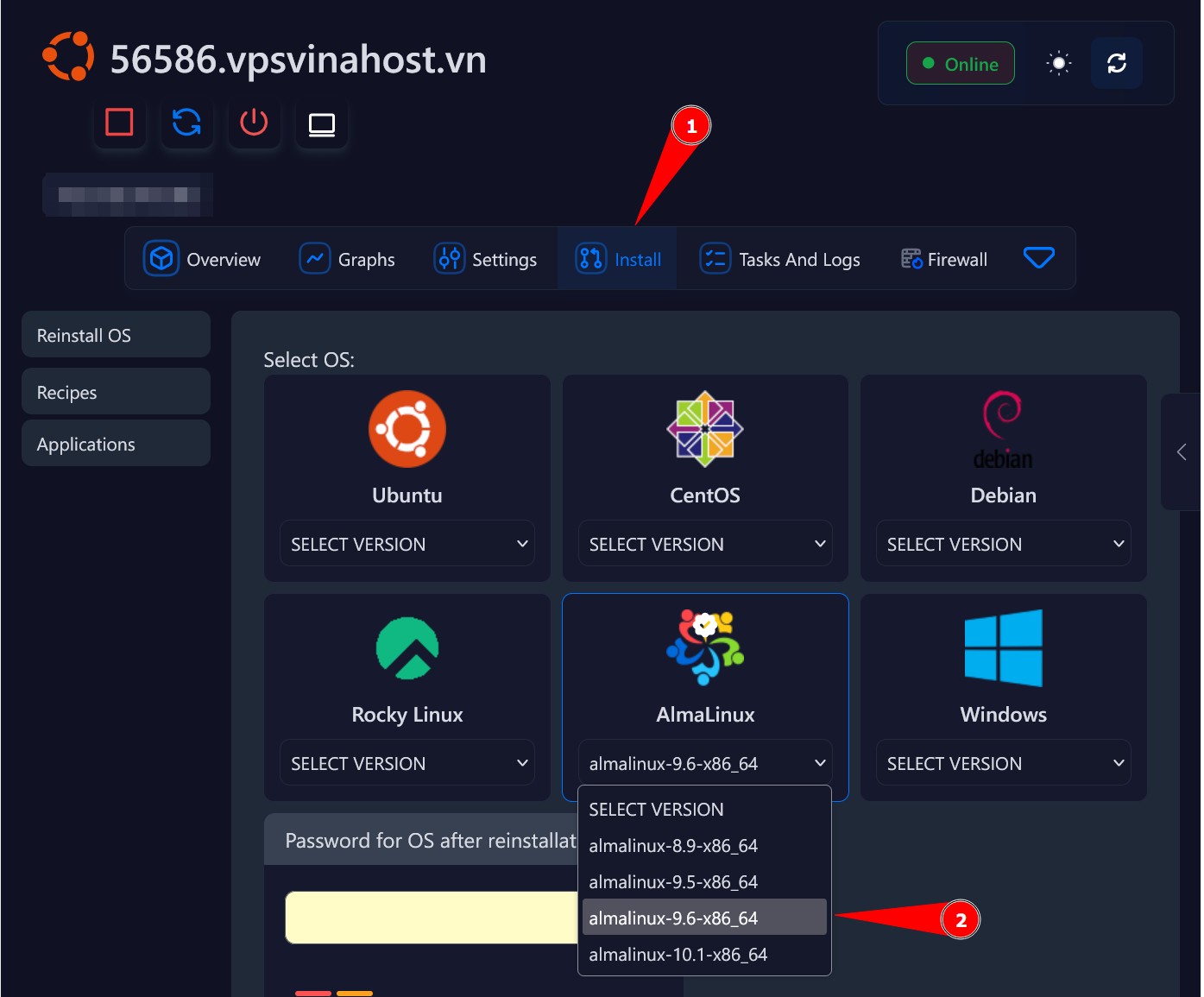Click the refresh icon next to brightness
Image resolution: width=1204 pixels, height=997 pixels.
click(1117, 62)
